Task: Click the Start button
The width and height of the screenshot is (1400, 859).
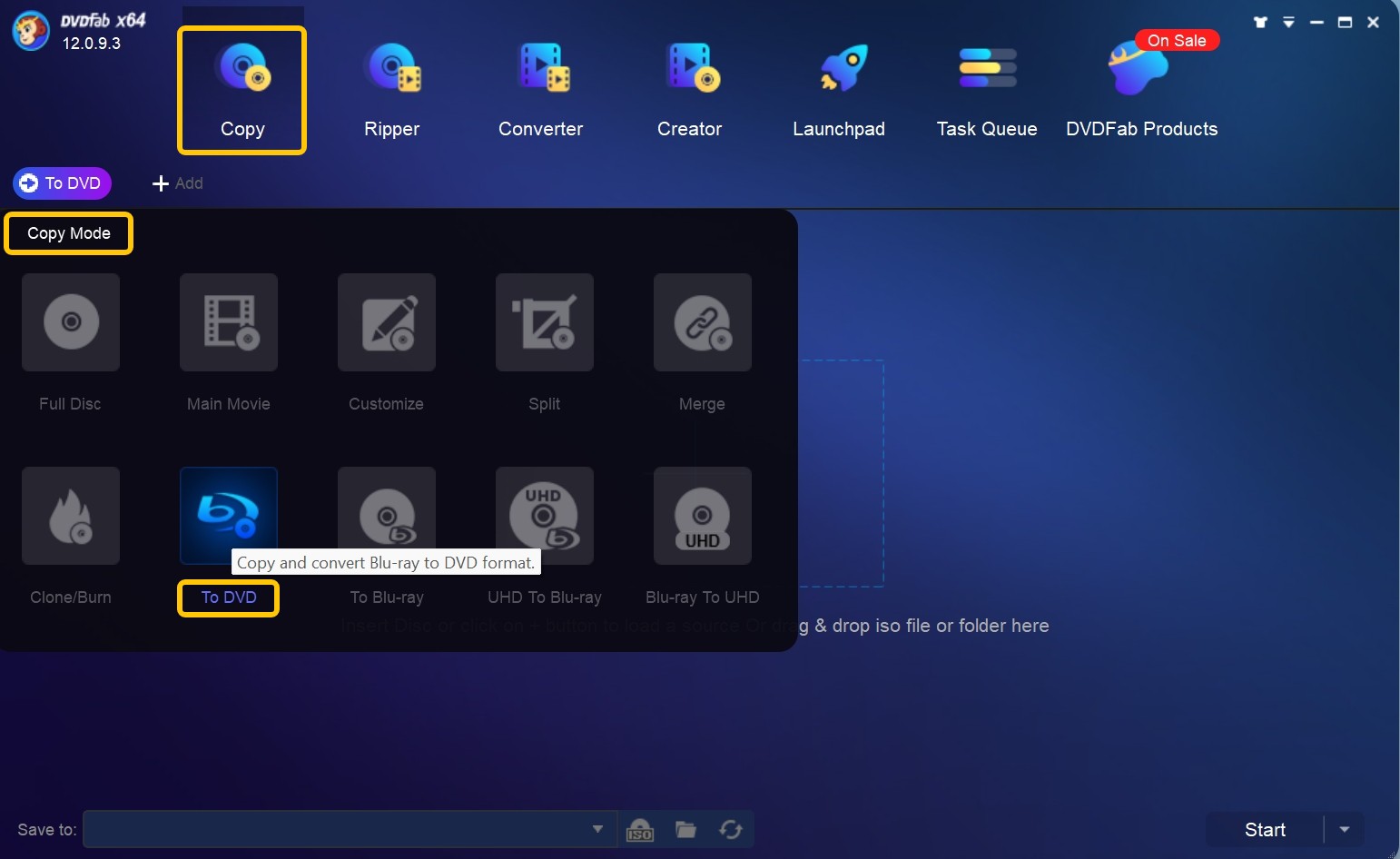Action: pos(1265,830)
